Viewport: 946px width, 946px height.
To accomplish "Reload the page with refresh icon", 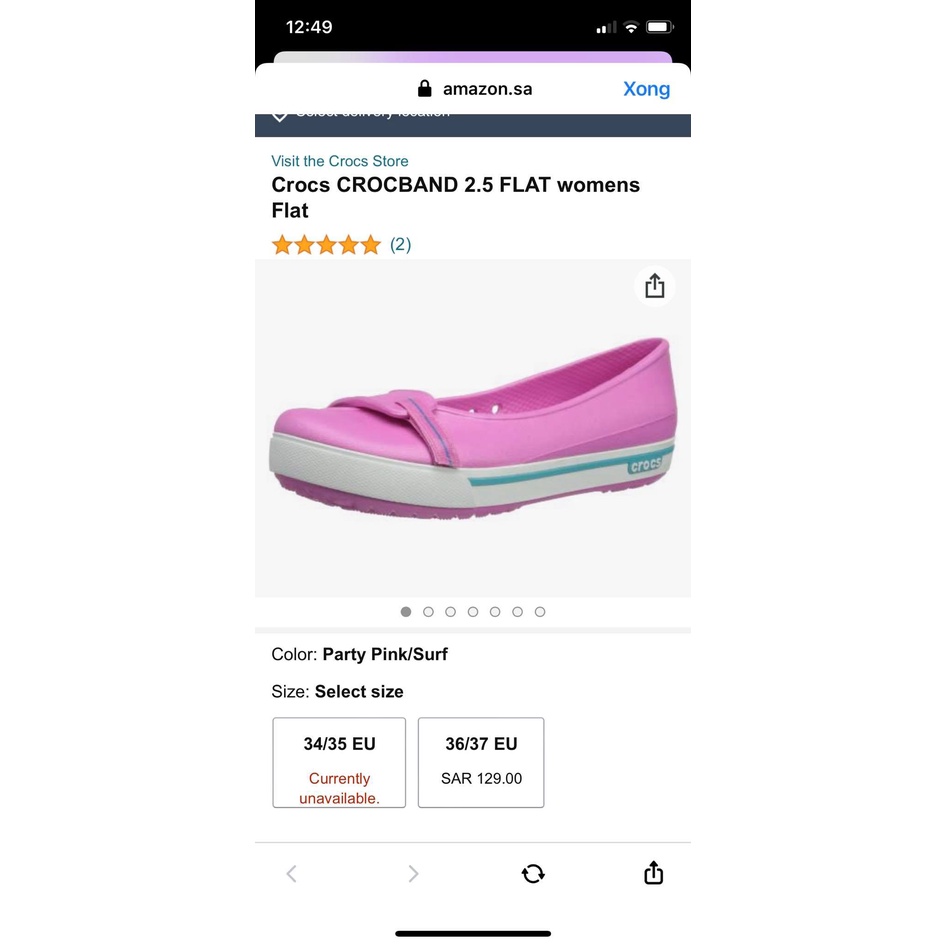I will point(533,874).
